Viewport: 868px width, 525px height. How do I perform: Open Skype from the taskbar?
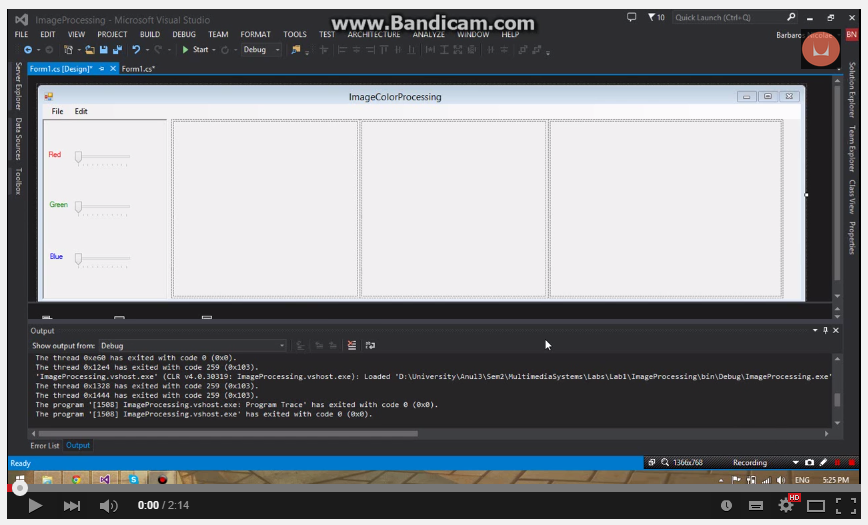click(133, 479)
